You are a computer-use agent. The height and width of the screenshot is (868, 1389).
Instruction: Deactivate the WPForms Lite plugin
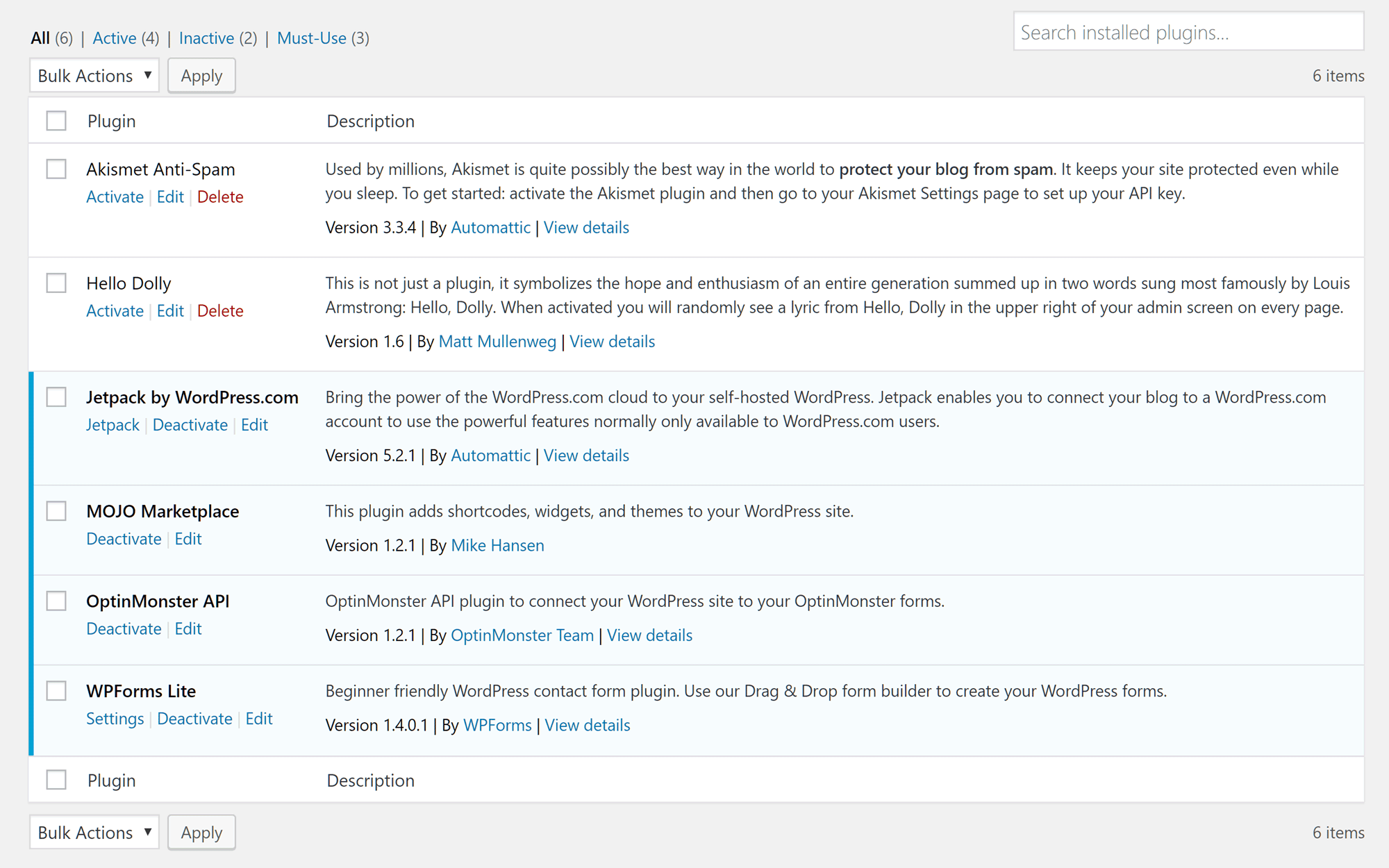tap(194, 718)
